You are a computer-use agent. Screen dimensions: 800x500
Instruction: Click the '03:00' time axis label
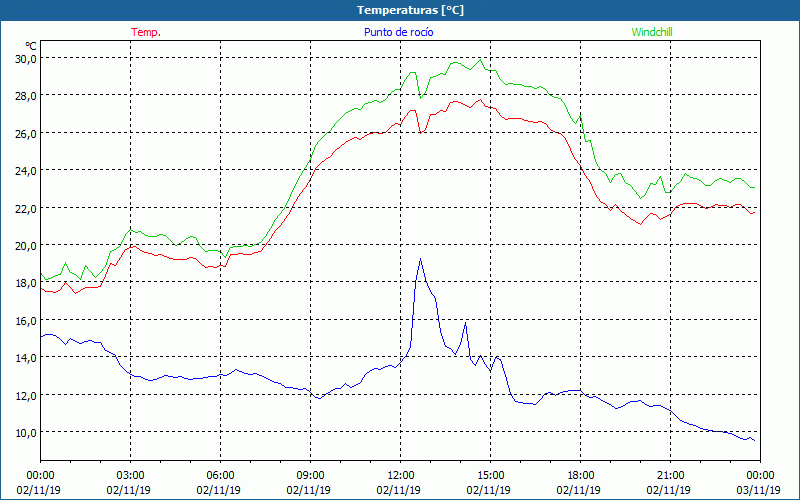point(131,476)
